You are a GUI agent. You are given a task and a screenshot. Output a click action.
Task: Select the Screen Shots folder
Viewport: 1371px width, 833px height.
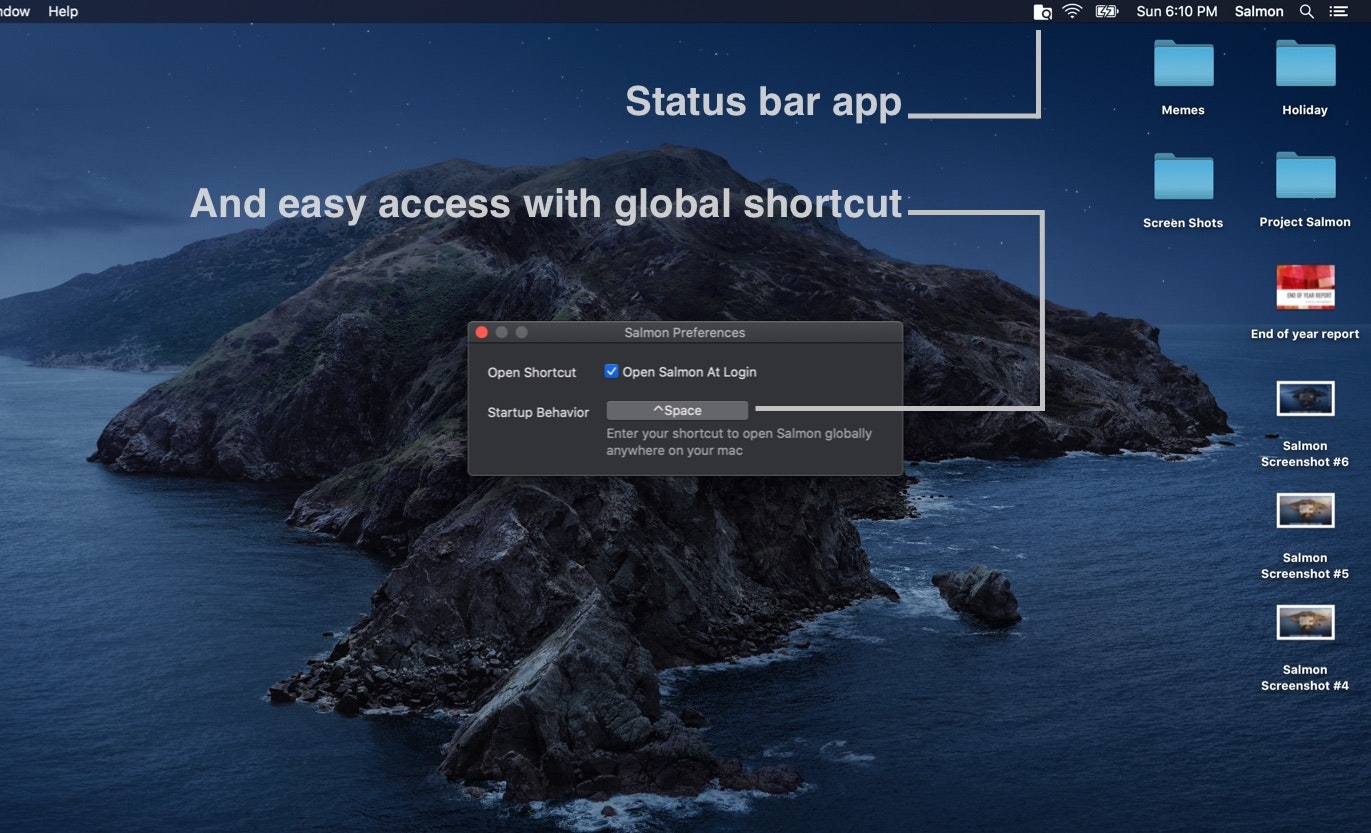tap(1183, 176)
